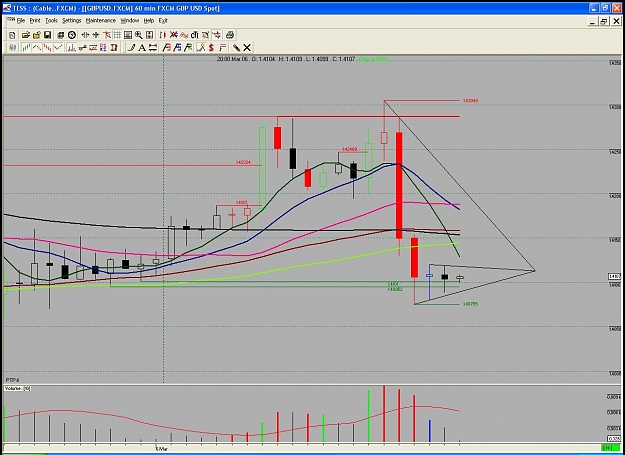Click the new document icon
The height and width of the screenshot is (455, 625).
pos(12,35)
